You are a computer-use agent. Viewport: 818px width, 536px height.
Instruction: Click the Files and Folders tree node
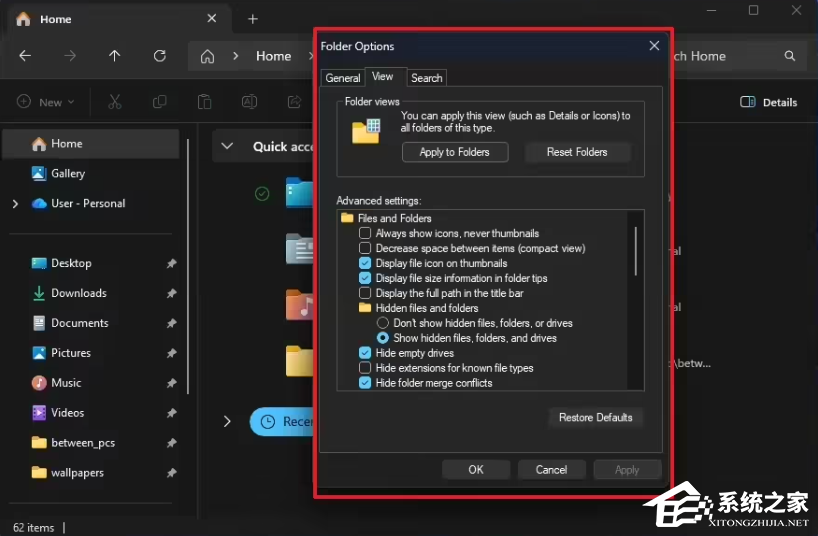387,218
